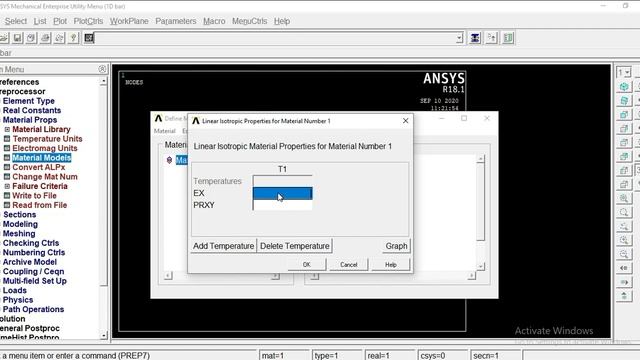
Task: Open the Plot menu
Action: pos(60,21)
